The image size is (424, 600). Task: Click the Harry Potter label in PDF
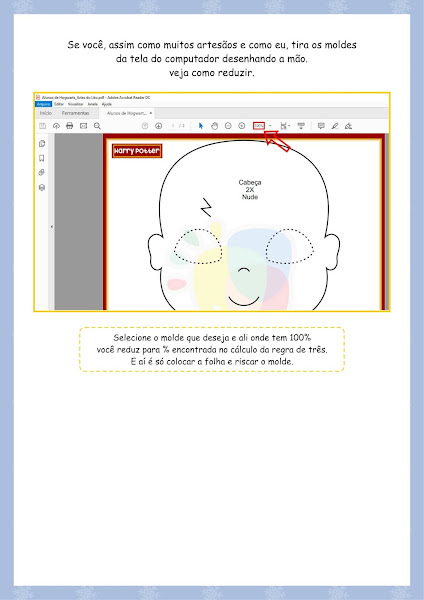click(x=137, y=151)
